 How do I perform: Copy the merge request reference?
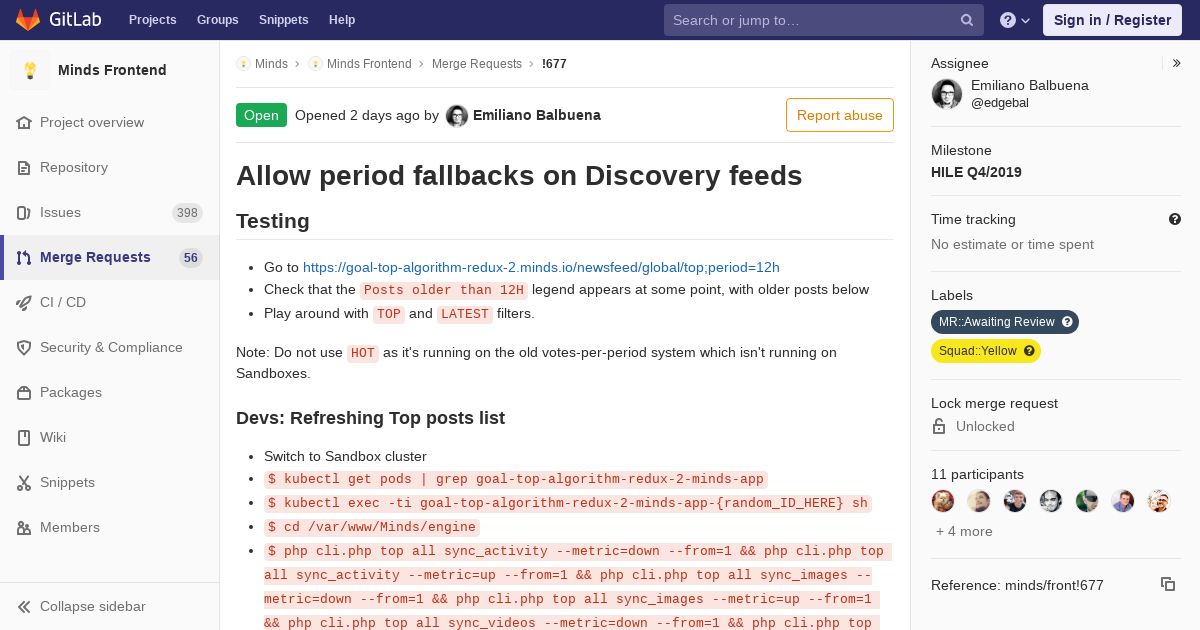(1167, 584)
